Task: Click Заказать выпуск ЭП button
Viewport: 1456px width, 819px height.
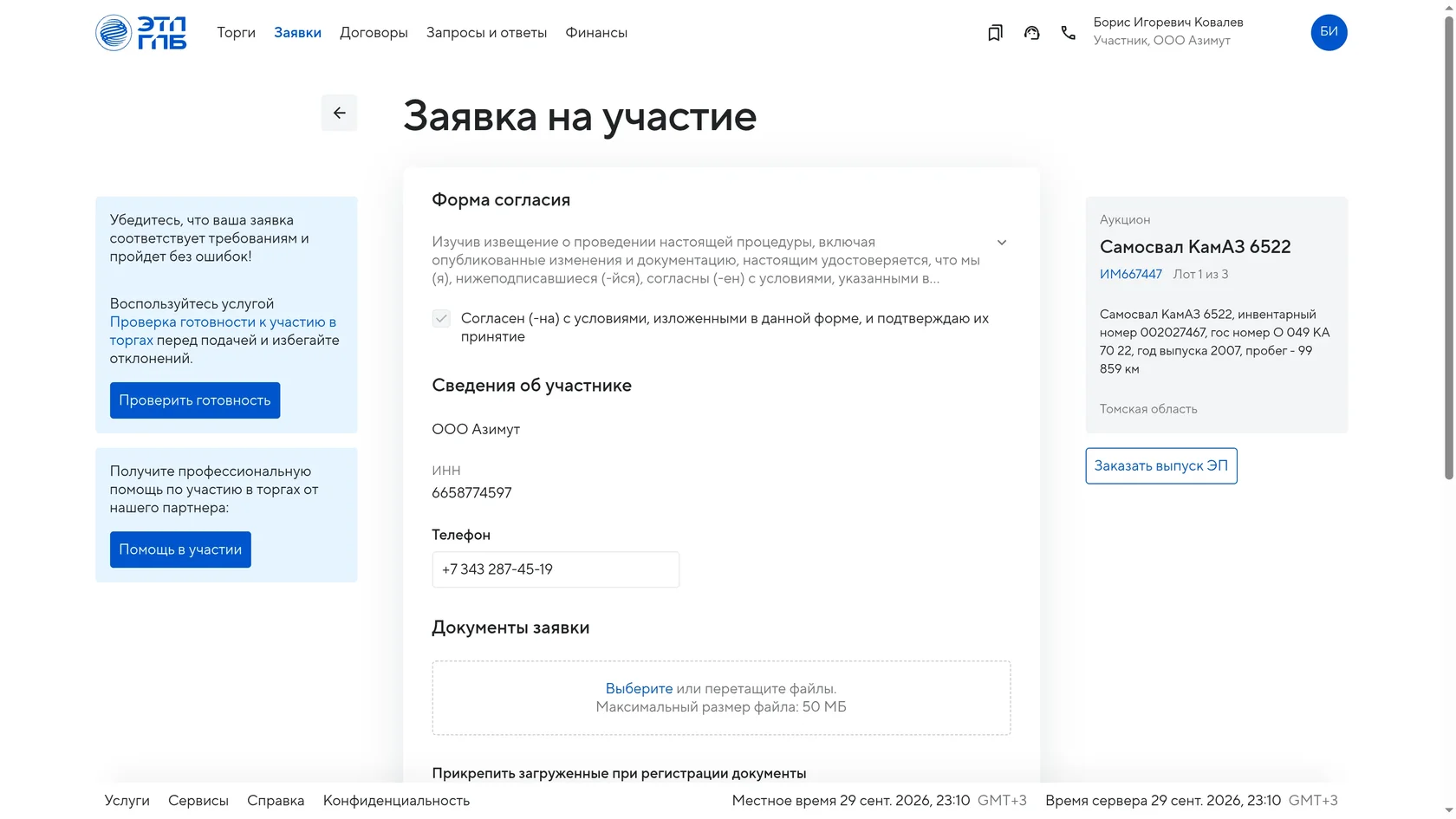Action: click(x=1161, y=465)
